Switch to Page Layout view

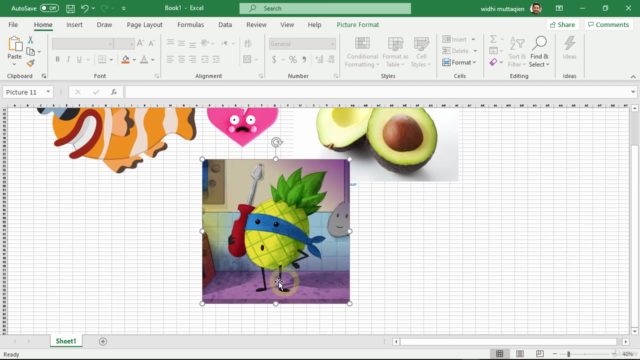tap(520, 354)
